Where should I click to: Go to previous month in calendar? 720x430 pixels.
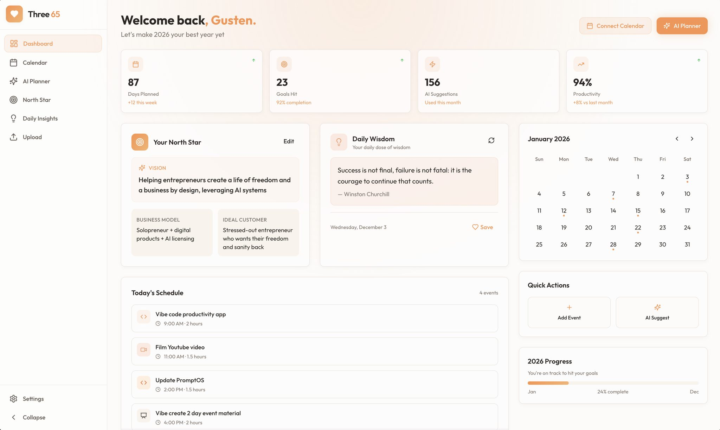(x=677, y=139)
